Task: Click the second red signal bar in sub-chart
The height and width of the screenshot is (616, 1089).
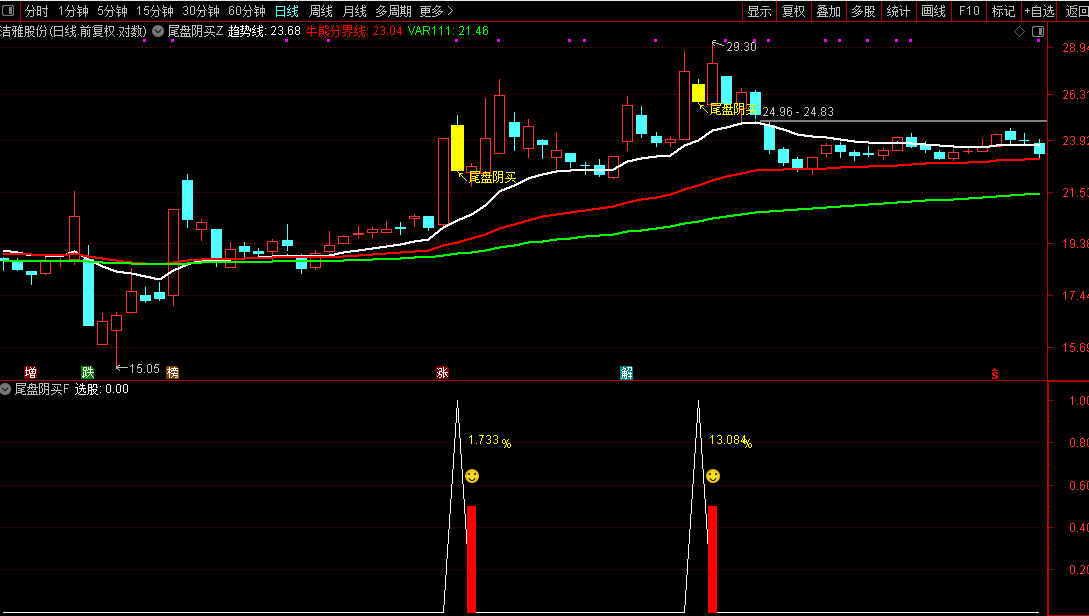Action: (712, 559)
